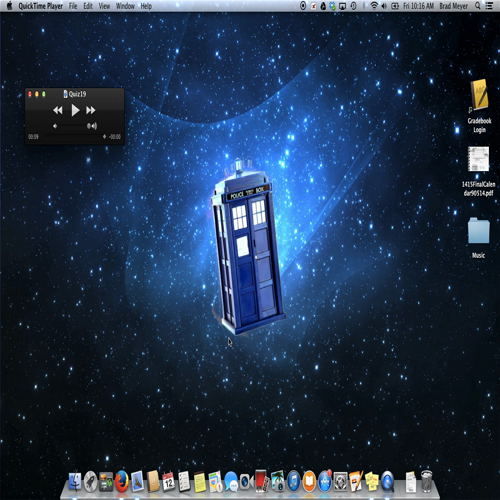The height and width of the screenshot is (500, 500).
Task: Click the QuickTime Player icon in Dock
Action: click(387, 481)
